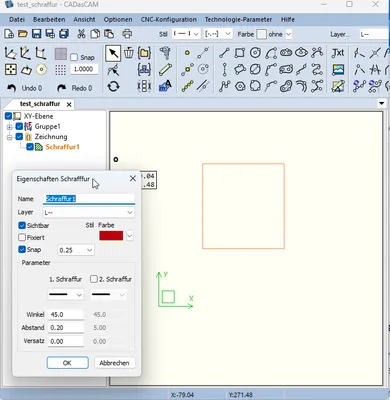Toggle Snap checkbox in properties dialog
The image size is (390, 400).
[x=22, y=249]
